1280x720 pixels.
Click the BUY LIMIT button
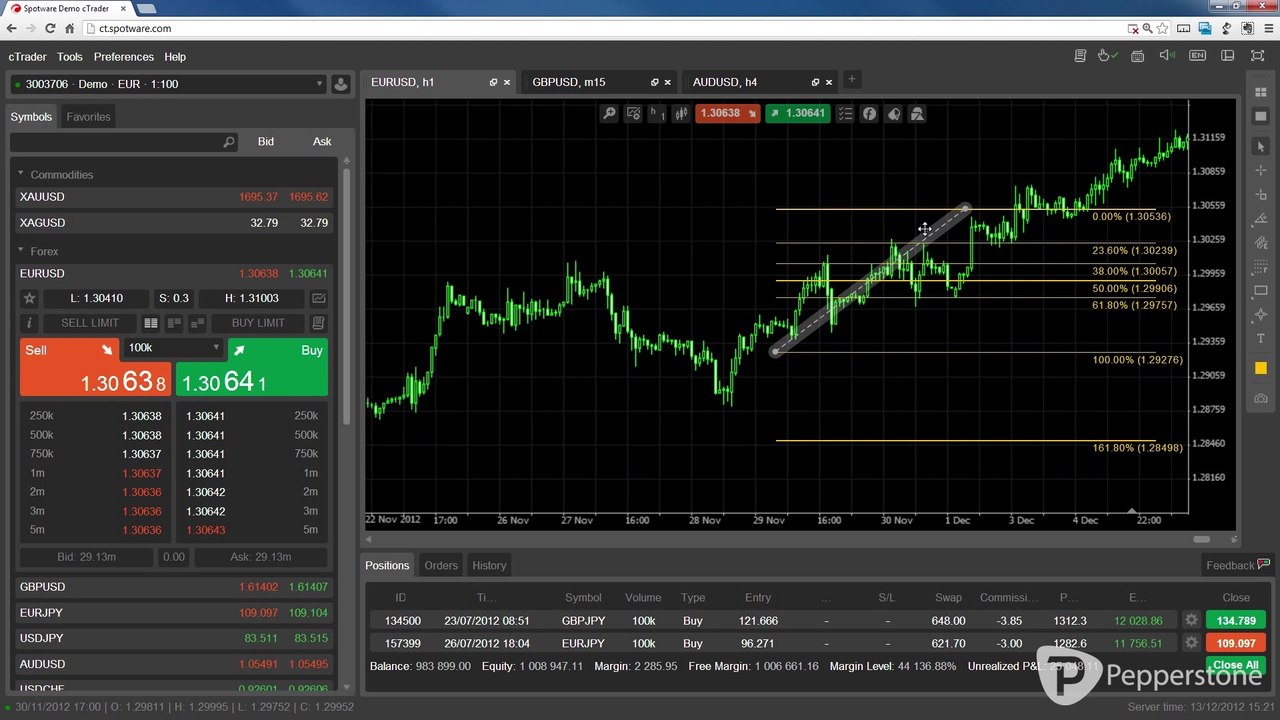[x=258, y=323]
